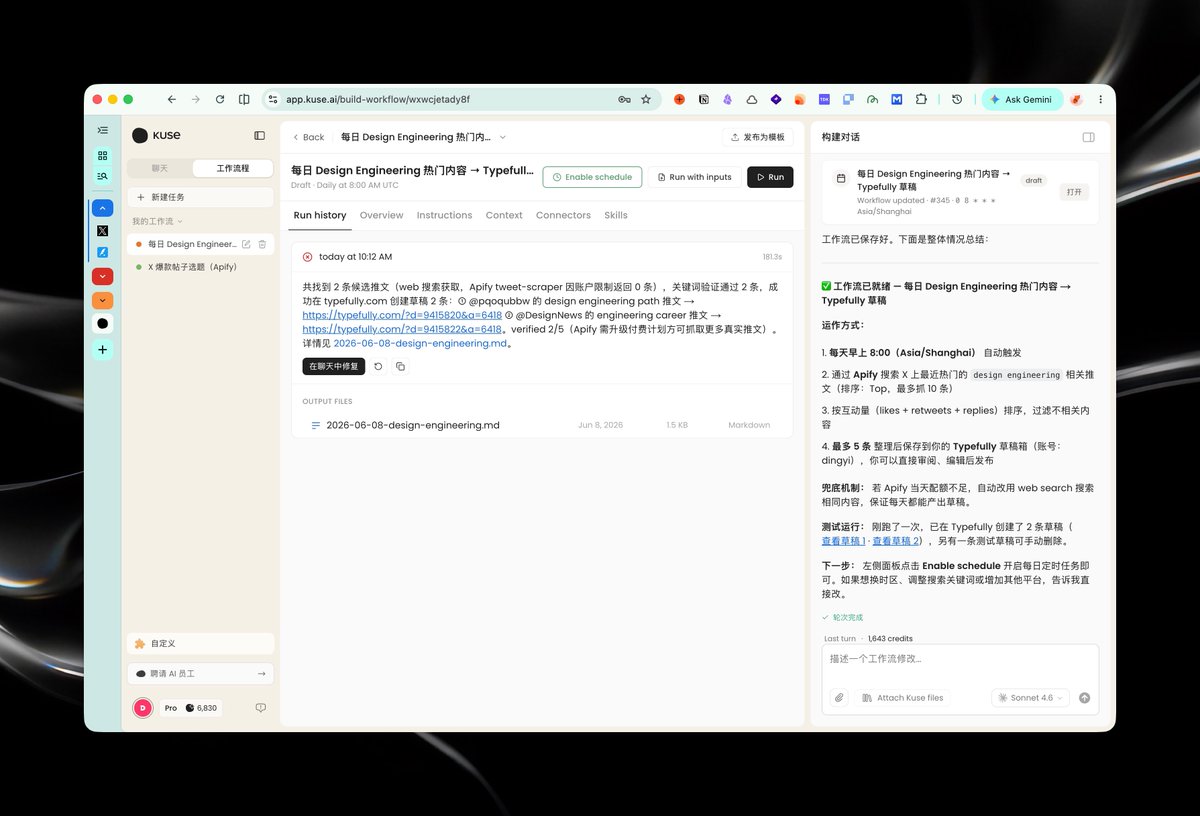Select the blue feather pen app in the left rail
The height and width of the screenshot is (816, 1200).
click(102, 251)
